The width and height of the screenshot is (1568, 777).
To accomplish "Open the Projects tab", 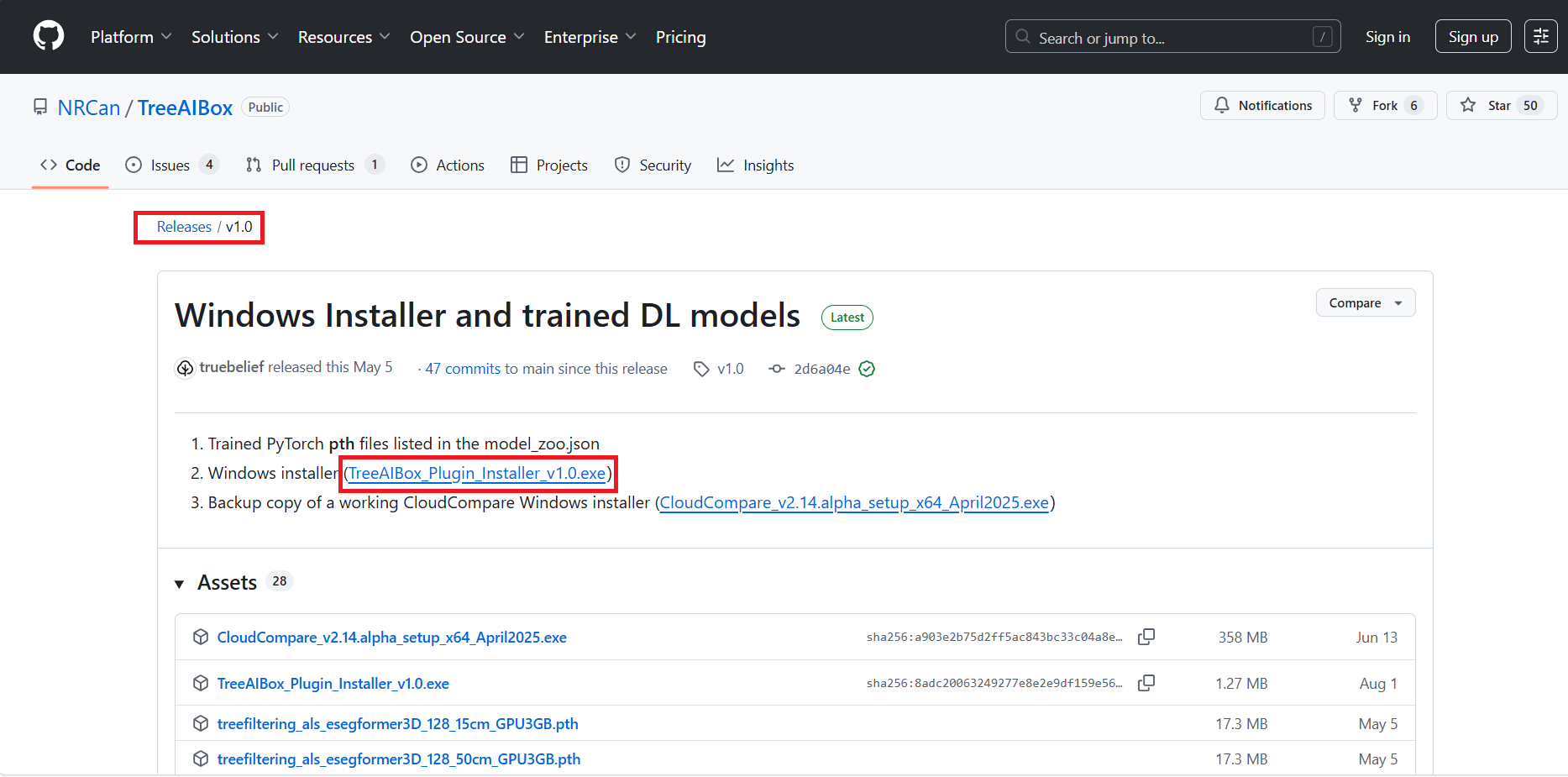I will click(x=549, y=165).
